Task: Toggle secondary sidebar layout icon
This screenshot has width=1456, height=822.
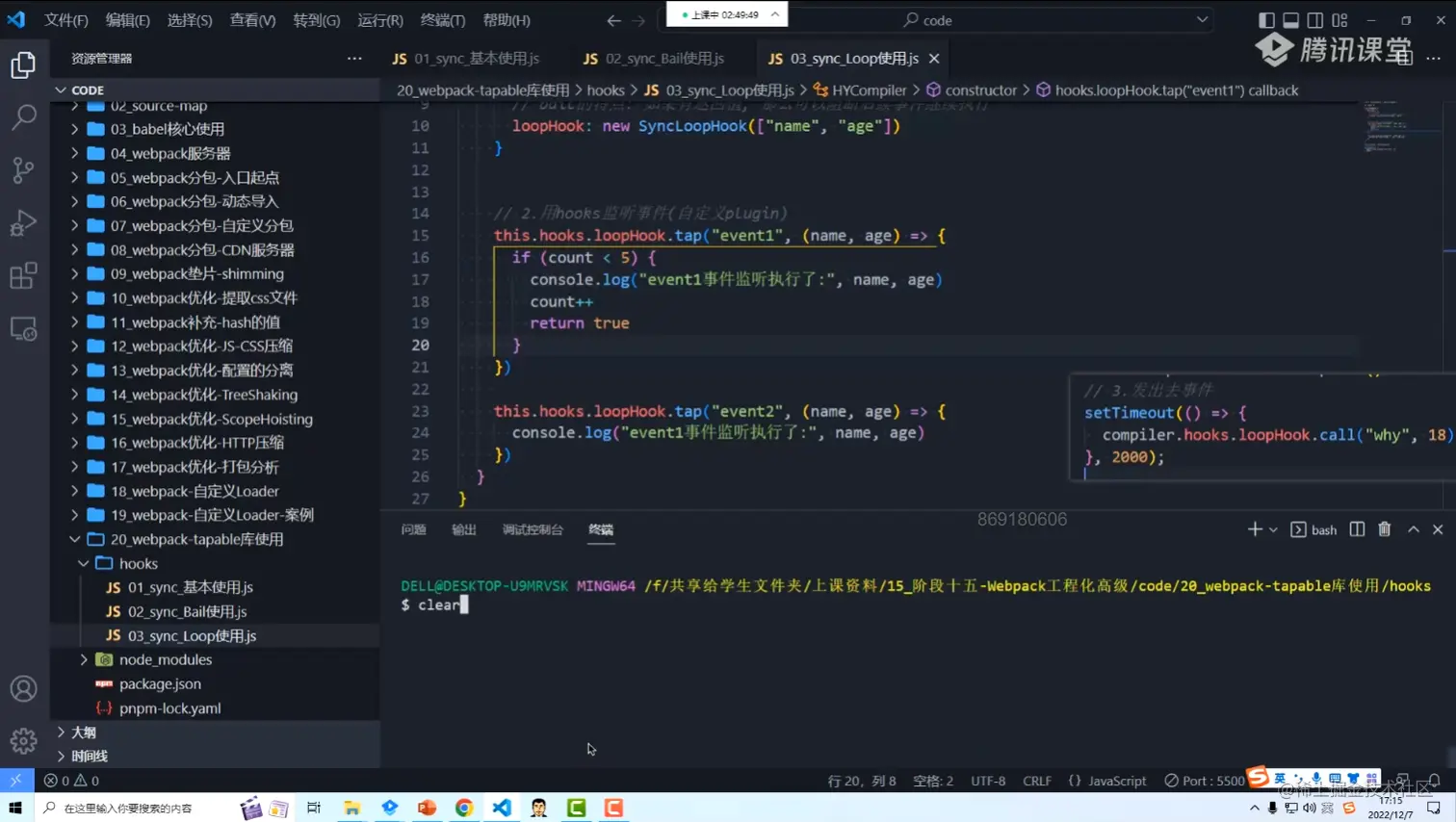Action: 1314,20
